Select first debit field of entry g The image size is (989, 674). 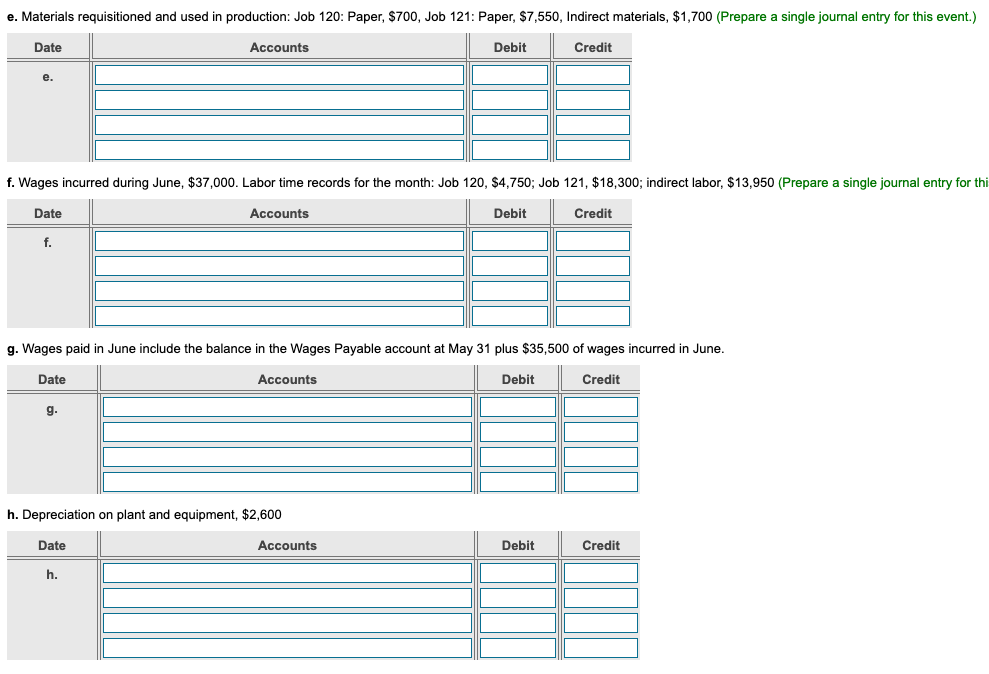point(518,407)
